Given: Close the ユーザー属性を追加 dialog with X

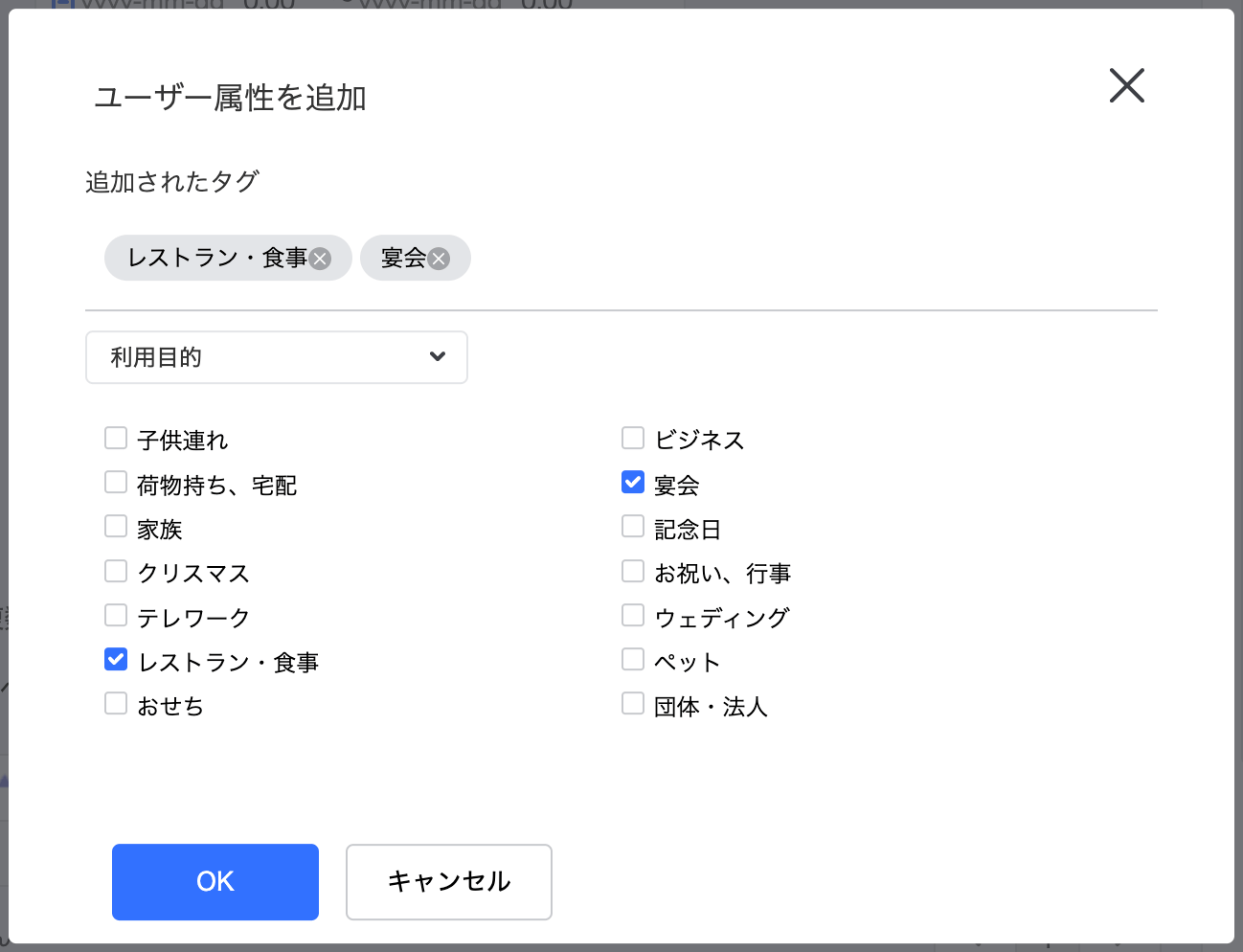Looking at the screenshot, I should (x=1127, y=85).
